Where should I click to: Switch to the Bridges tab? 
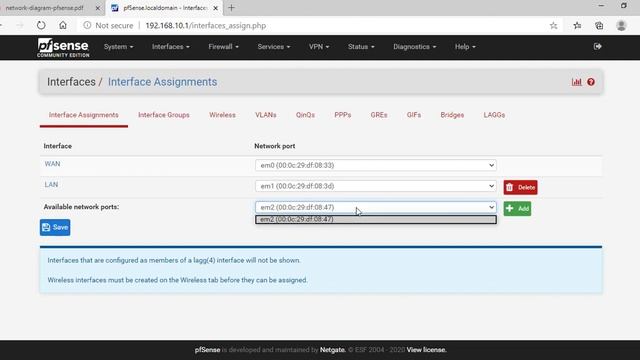click(452, 115)
